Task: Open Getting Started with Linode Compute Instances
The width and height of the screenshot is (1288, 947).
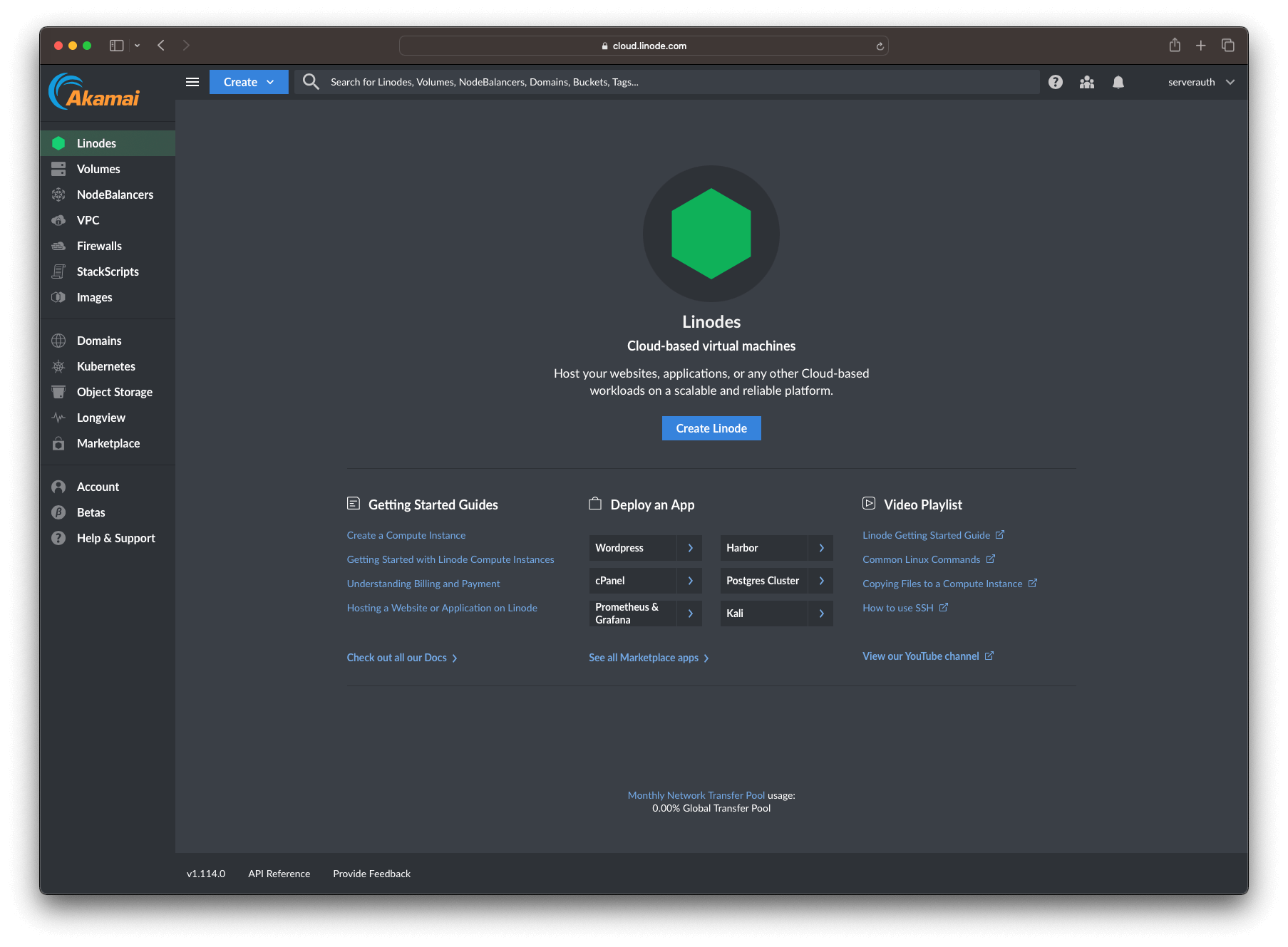Action: [x=450, y=559]
